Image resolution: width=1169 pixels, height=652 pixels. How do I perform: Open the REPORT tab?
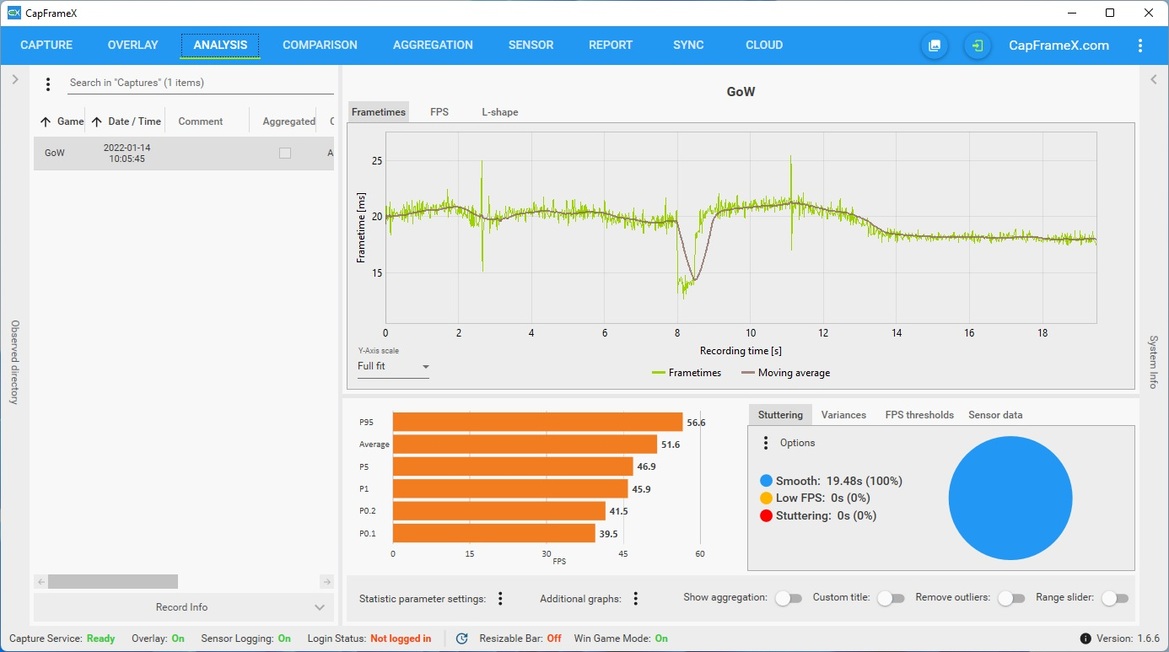[611, 45]
